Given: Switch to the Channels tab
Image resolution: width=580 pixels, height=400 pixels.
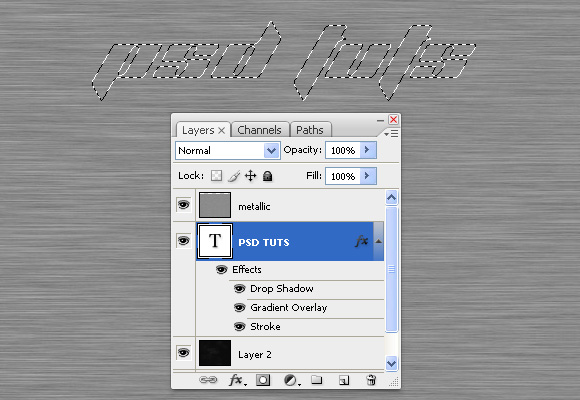Looking at the screenshot, I should tap(259, 130).
